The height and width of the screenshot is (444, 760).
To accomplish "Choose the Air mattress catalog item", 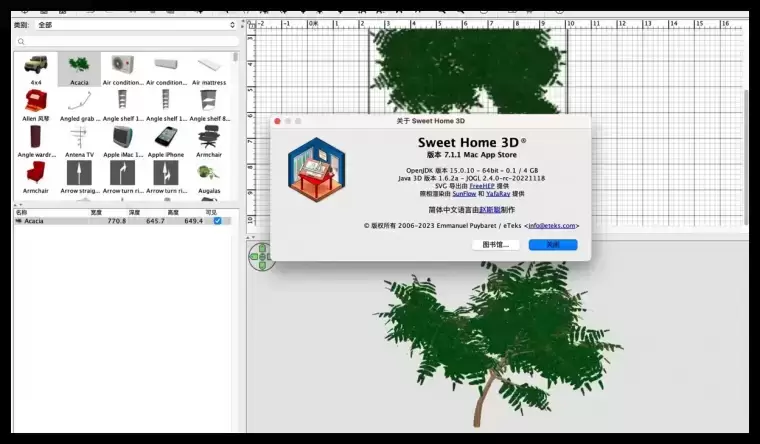I will (x=209, y=69).
